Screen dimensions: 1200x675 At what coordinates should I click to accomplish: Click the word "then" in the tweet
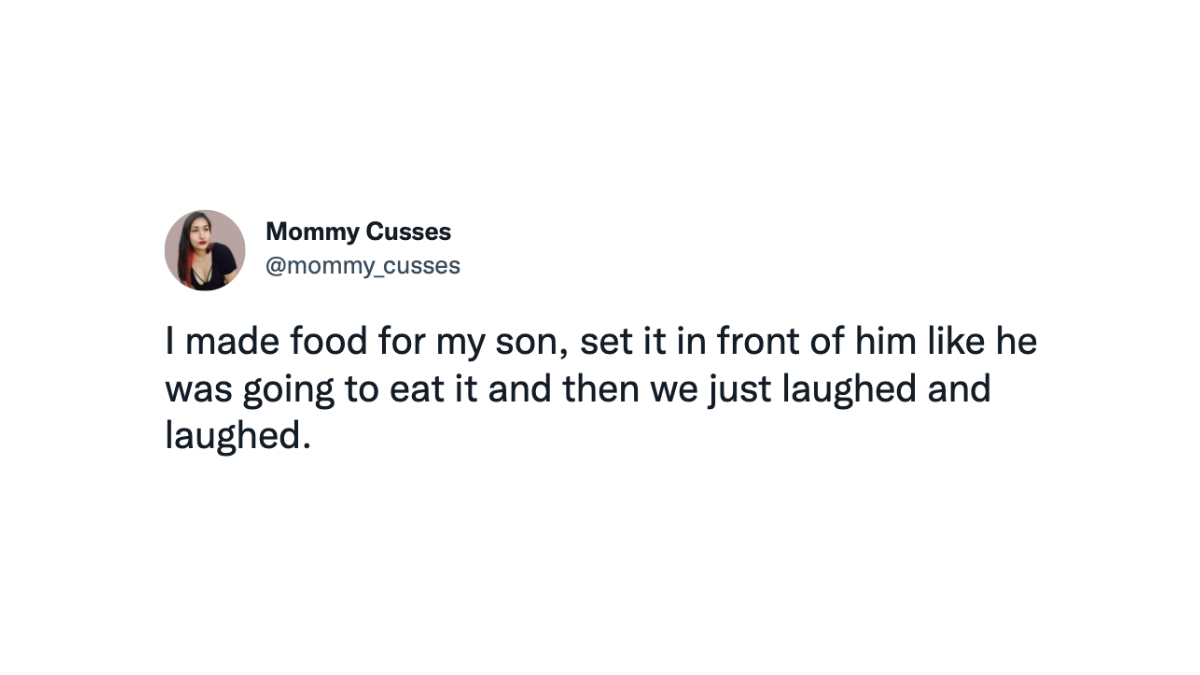click(604, 389)
